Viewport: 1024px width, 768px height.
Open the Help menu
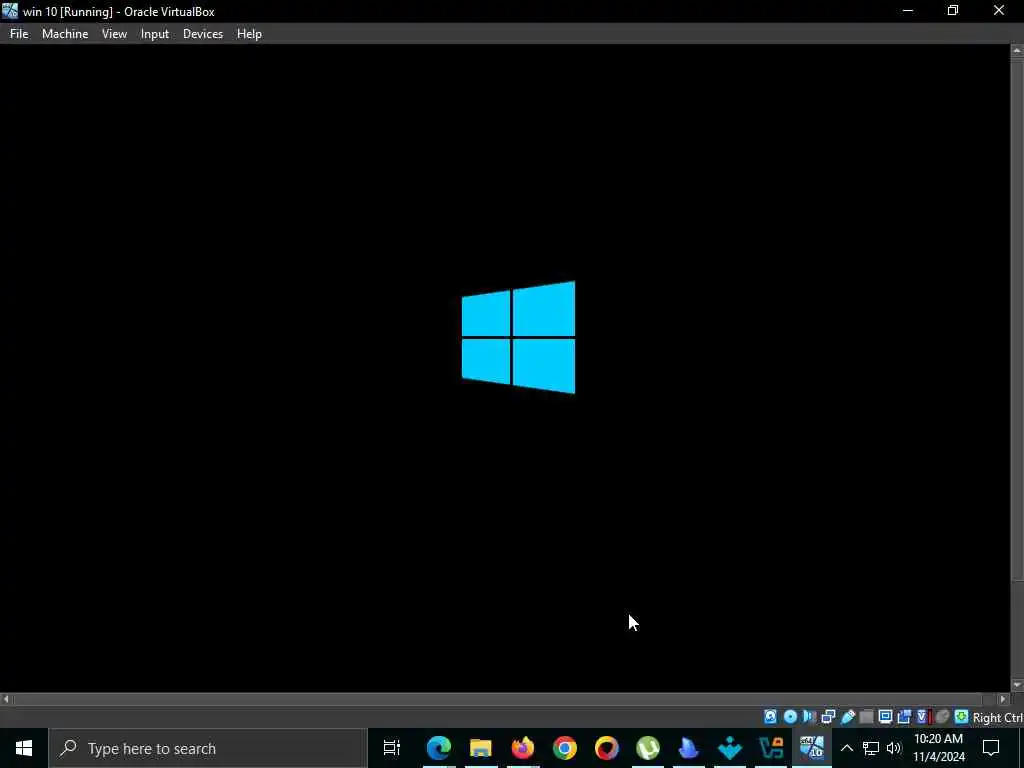(x=249, y=34)
